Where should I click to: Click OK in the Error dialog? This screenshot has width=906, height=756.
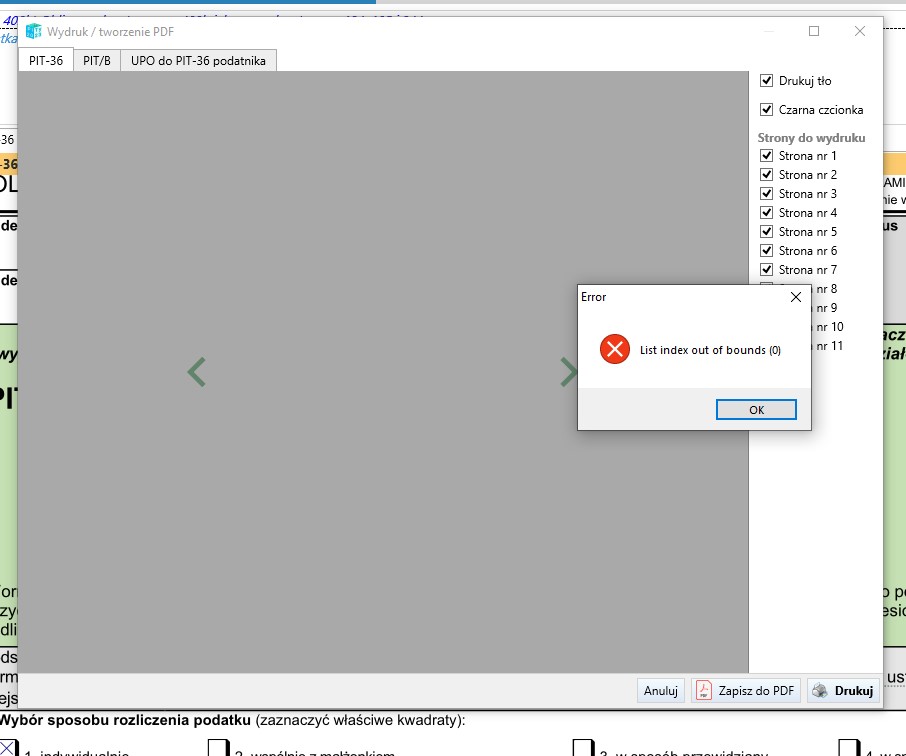(x=756, y=410)
